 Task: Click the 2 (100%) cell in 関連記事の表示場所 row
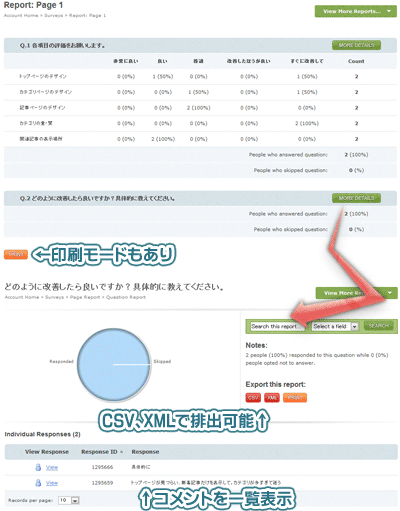[x=163, y=139]
